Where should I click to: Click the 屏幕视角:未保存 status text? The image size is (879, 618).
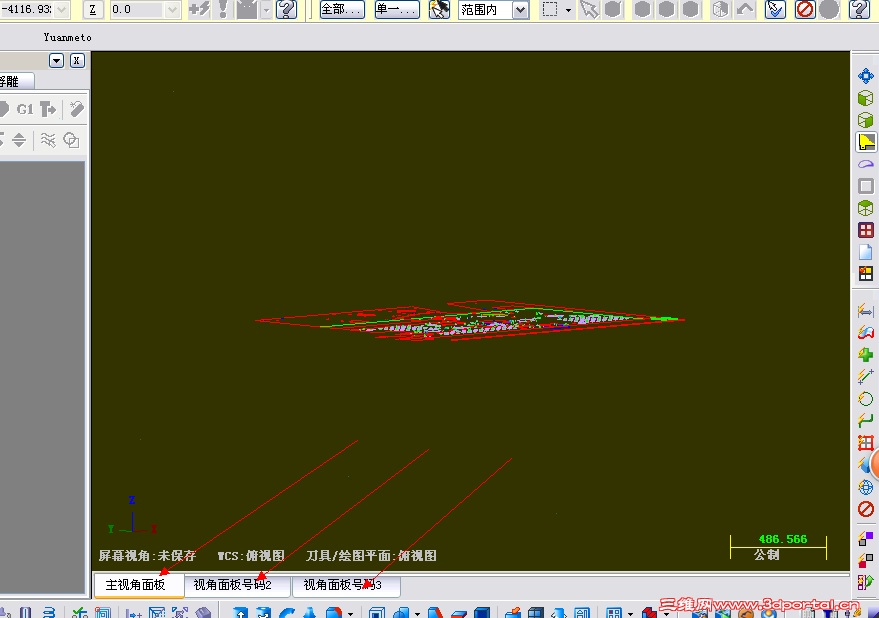(x=147, y=556)
